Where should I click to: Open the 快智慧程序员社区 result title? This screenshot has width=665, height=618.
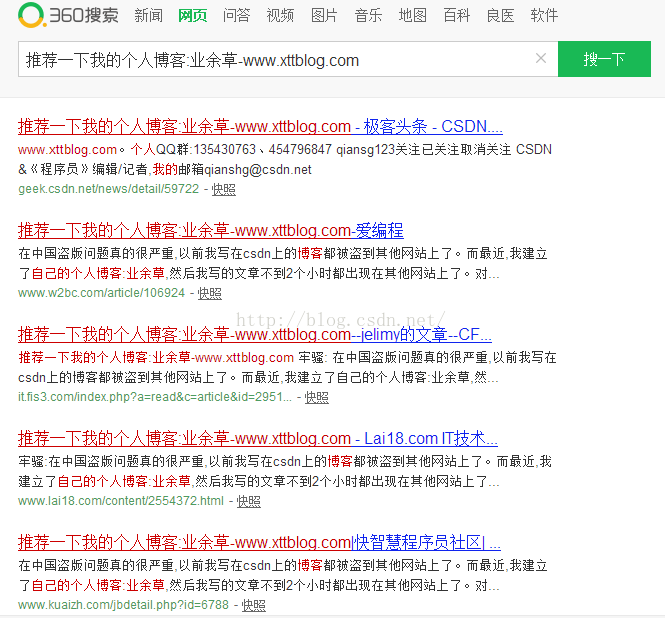tap(259, 542)
